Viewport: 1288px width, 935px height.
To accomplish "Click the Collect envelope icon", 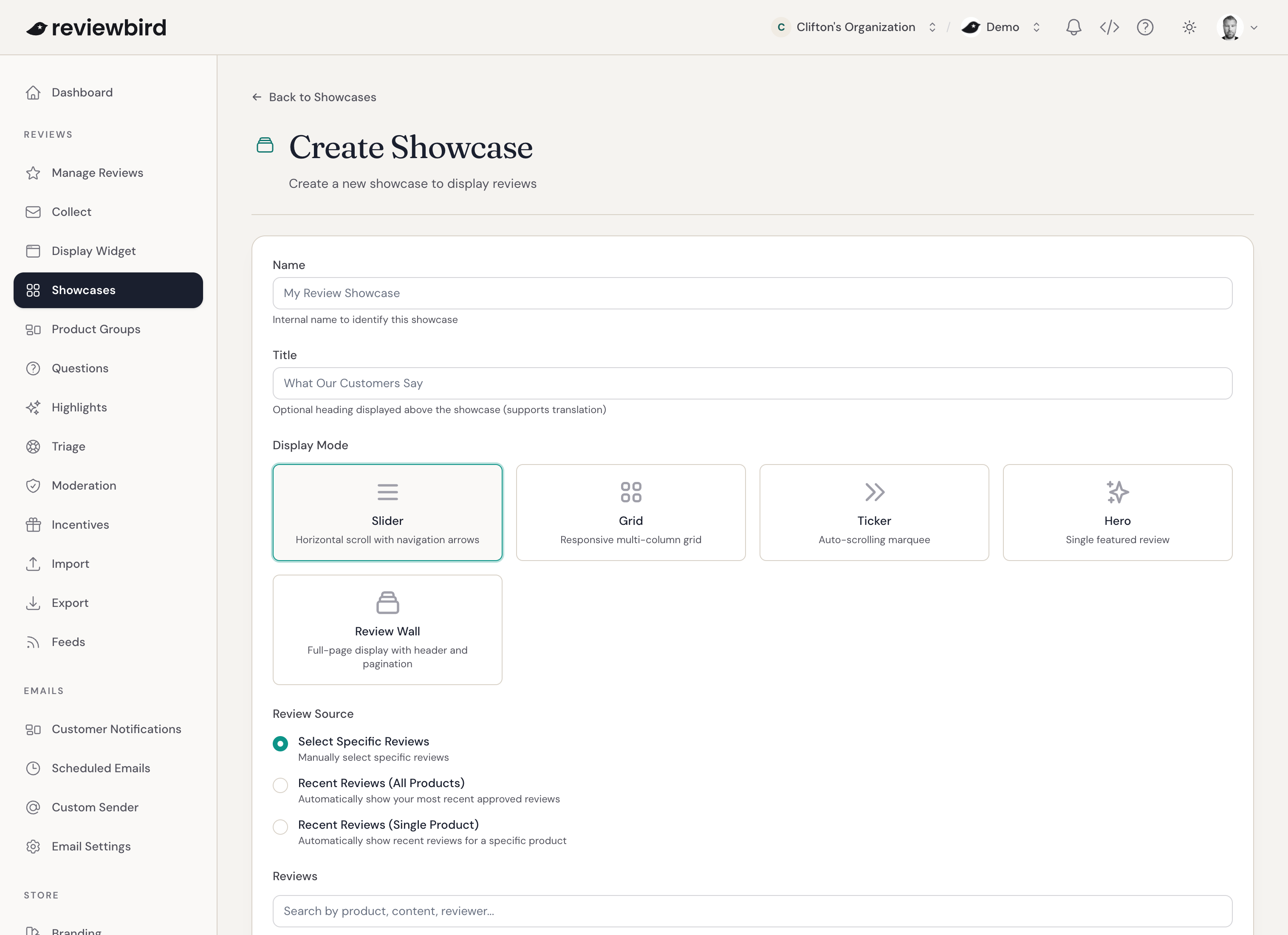I will 33,212.
